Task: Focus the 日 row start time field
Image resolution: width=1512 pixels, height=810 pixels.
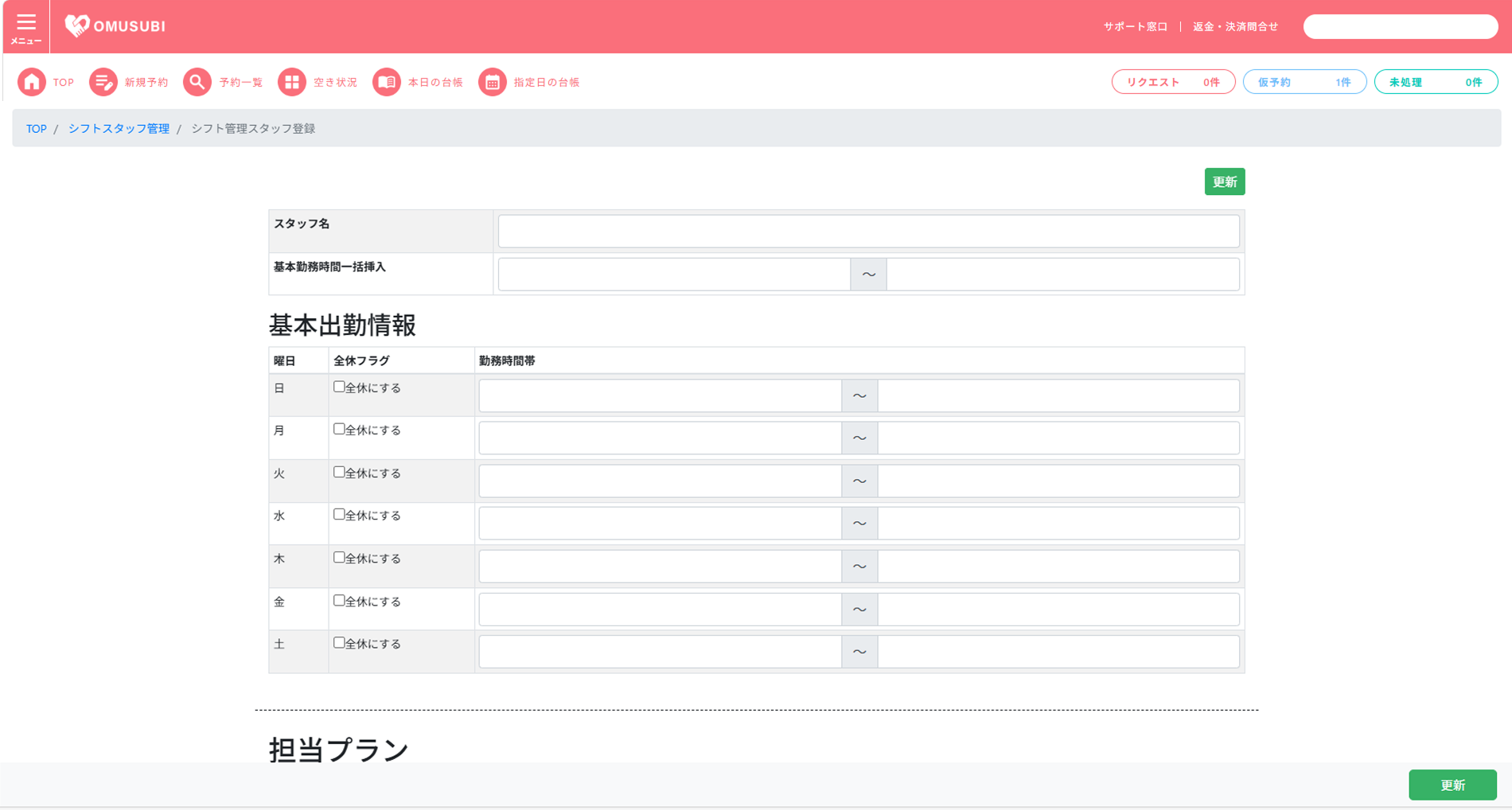Action: (x=661, y=395)
